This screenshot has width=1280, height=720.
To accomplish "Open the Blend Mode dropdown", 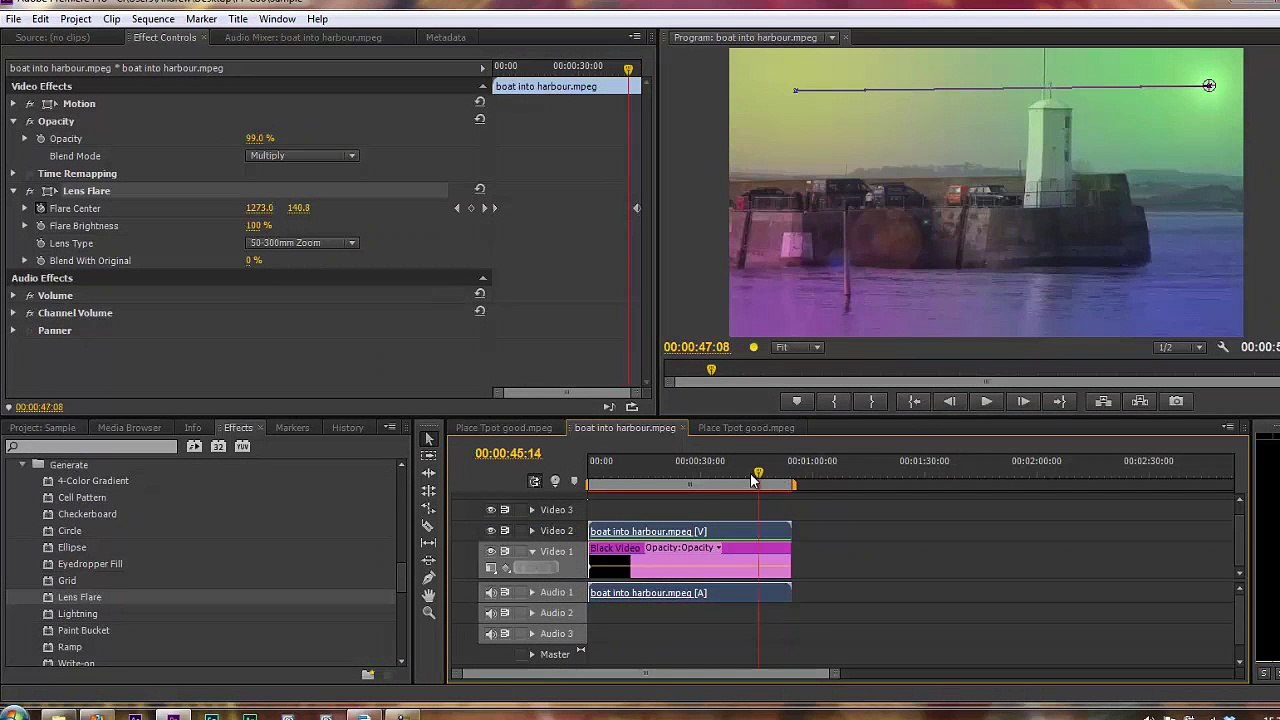I will click(x=302, y=156).
